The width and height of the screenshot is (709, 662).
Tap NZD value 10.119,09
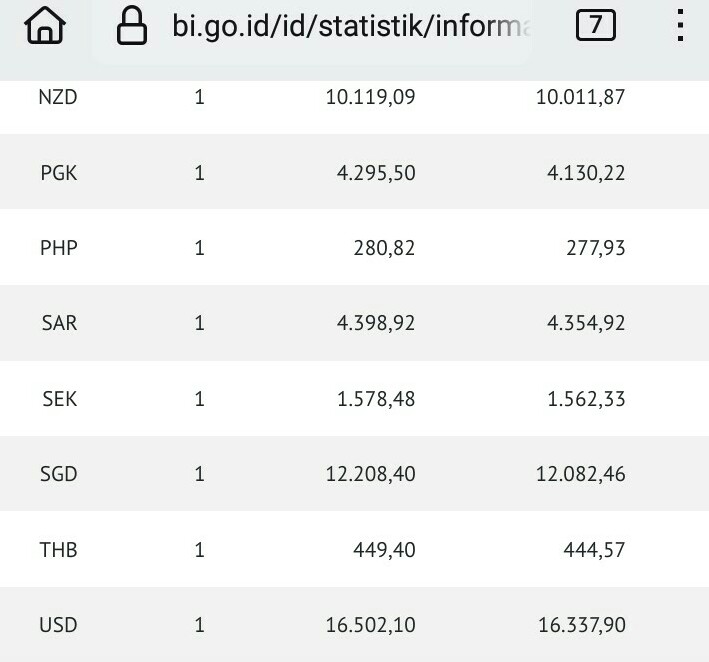click(x=370, y=97)
